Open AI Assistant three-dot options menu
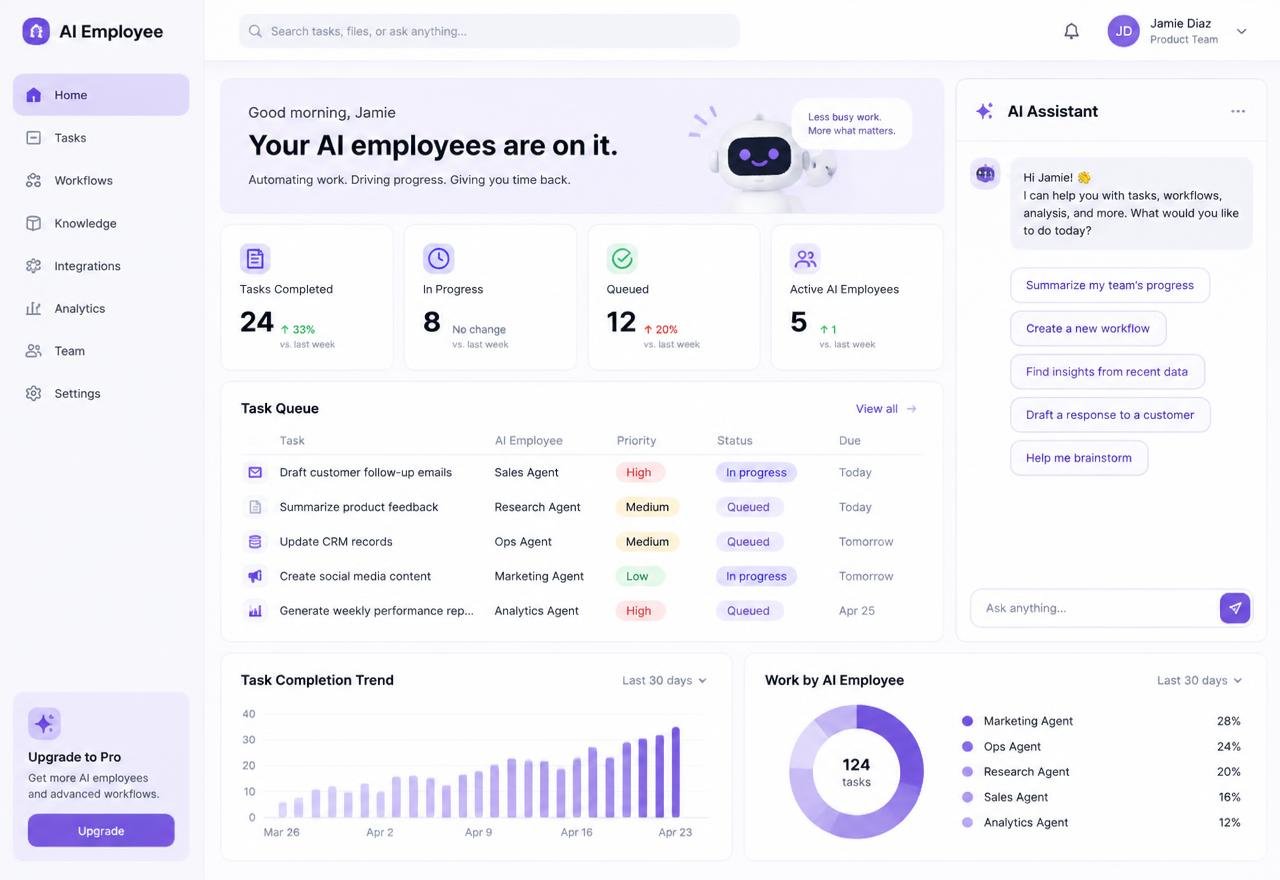 [1238, 111]
